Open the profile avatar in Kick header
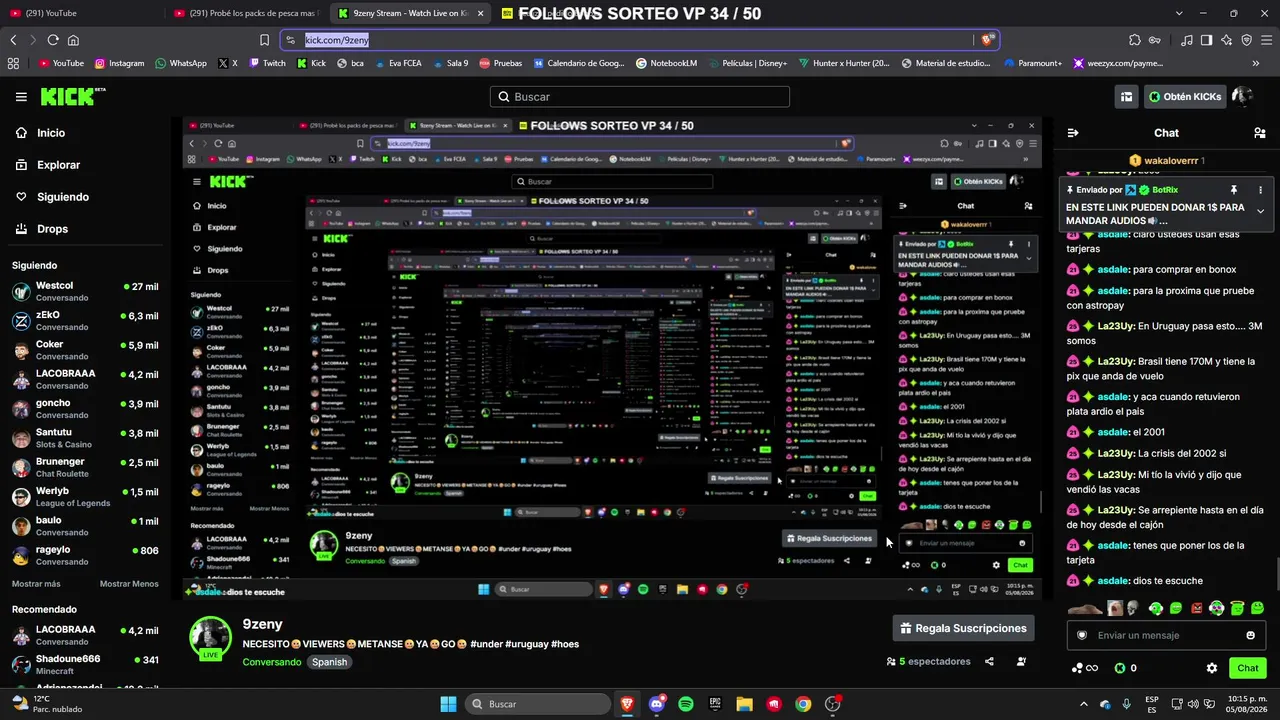 click(1242, 97)
